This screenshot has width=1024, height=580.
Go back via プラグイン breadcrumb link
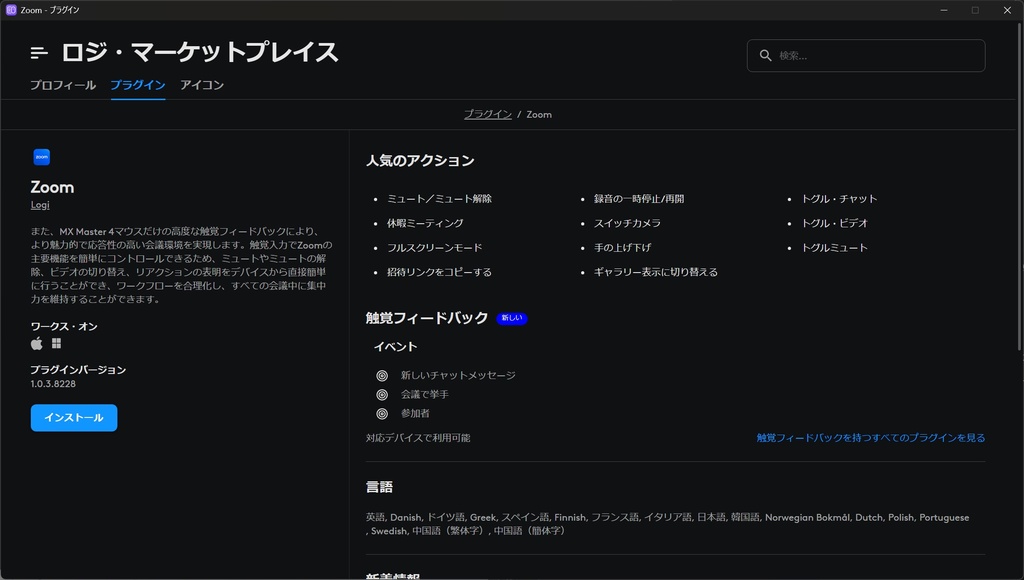[x=487, y=115]
